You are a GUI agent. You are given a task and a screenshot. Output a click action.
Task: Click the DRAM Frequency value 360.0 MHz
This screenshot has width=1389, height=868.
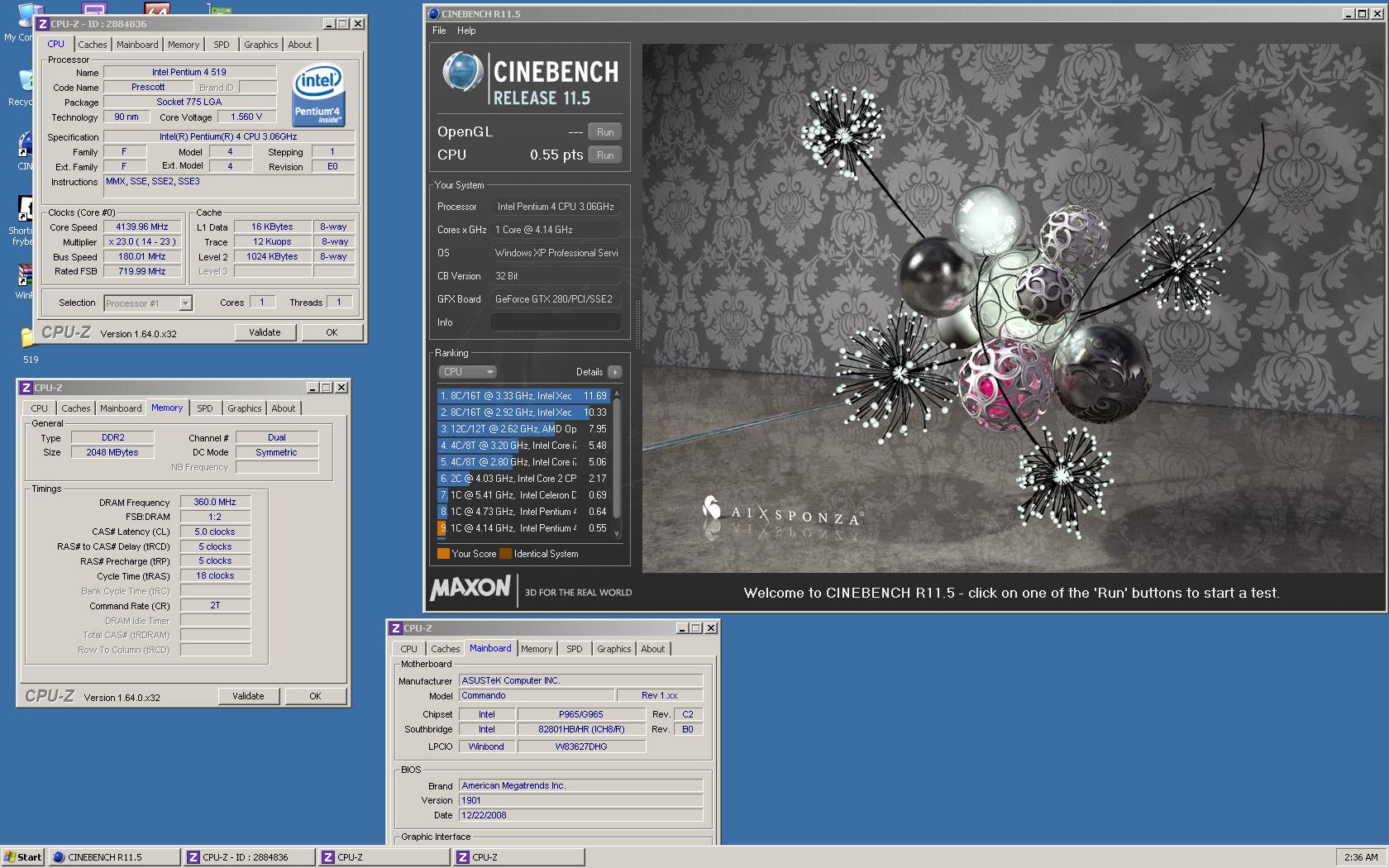point(215,502)
